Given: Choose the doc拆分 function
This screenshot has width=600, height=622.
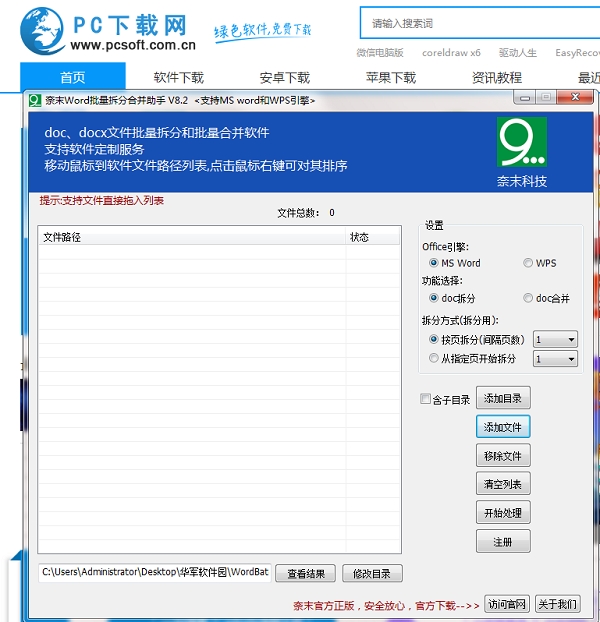Looking at the screenshot, I should pos(452,298).
